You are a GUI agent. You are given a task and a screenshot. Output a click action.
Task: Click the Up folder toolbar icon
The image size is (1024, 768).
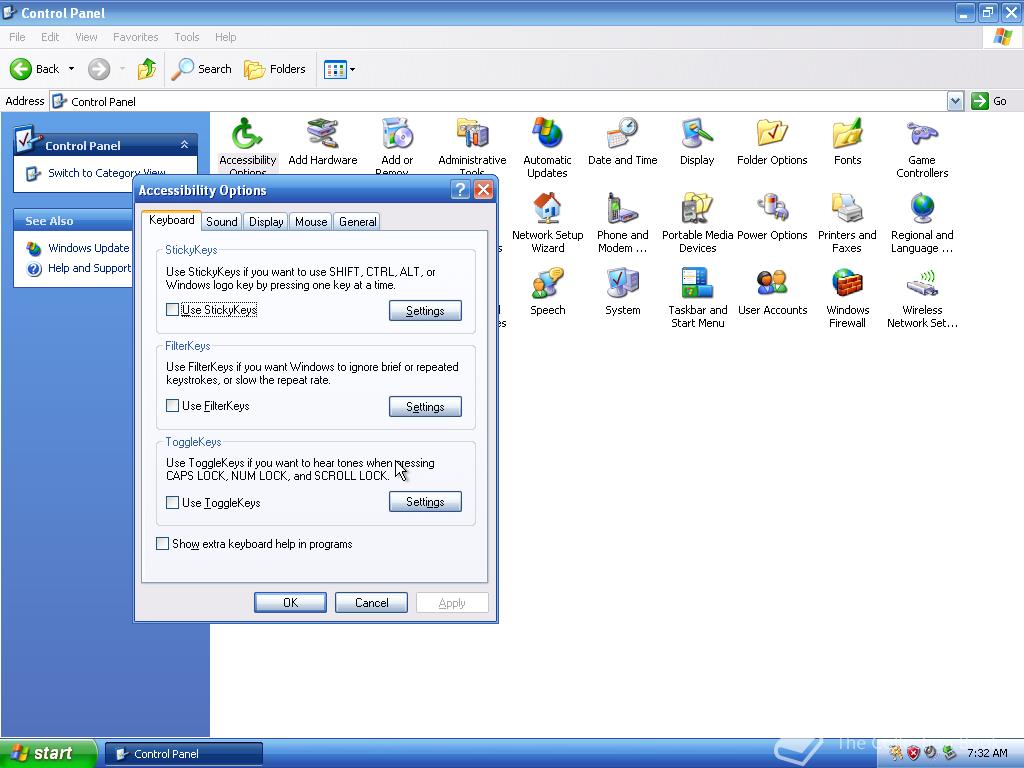[146, 69]
